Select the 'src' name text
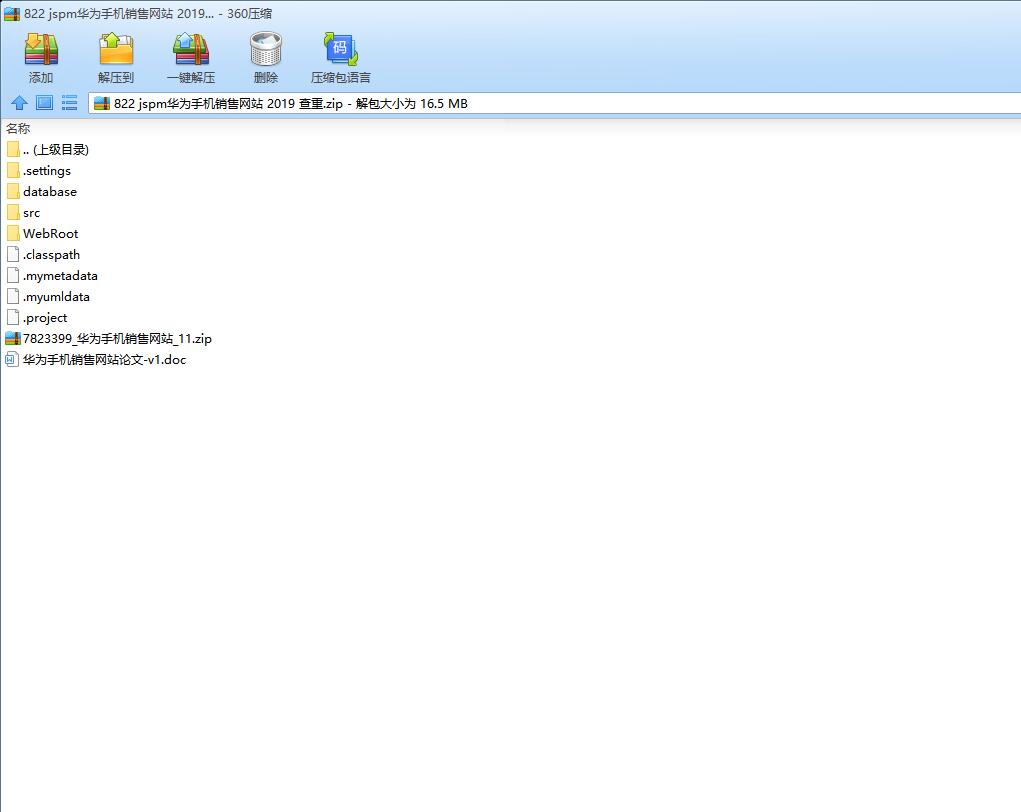Screen dimensions: 1021x812 coord(31,213)
